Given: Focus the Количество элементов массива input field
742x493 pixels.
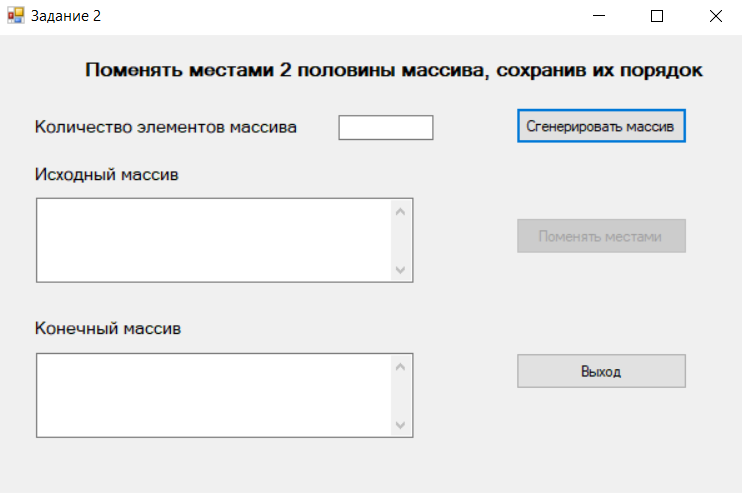Looking at the screenshot, I should click(x=386, y=127).
